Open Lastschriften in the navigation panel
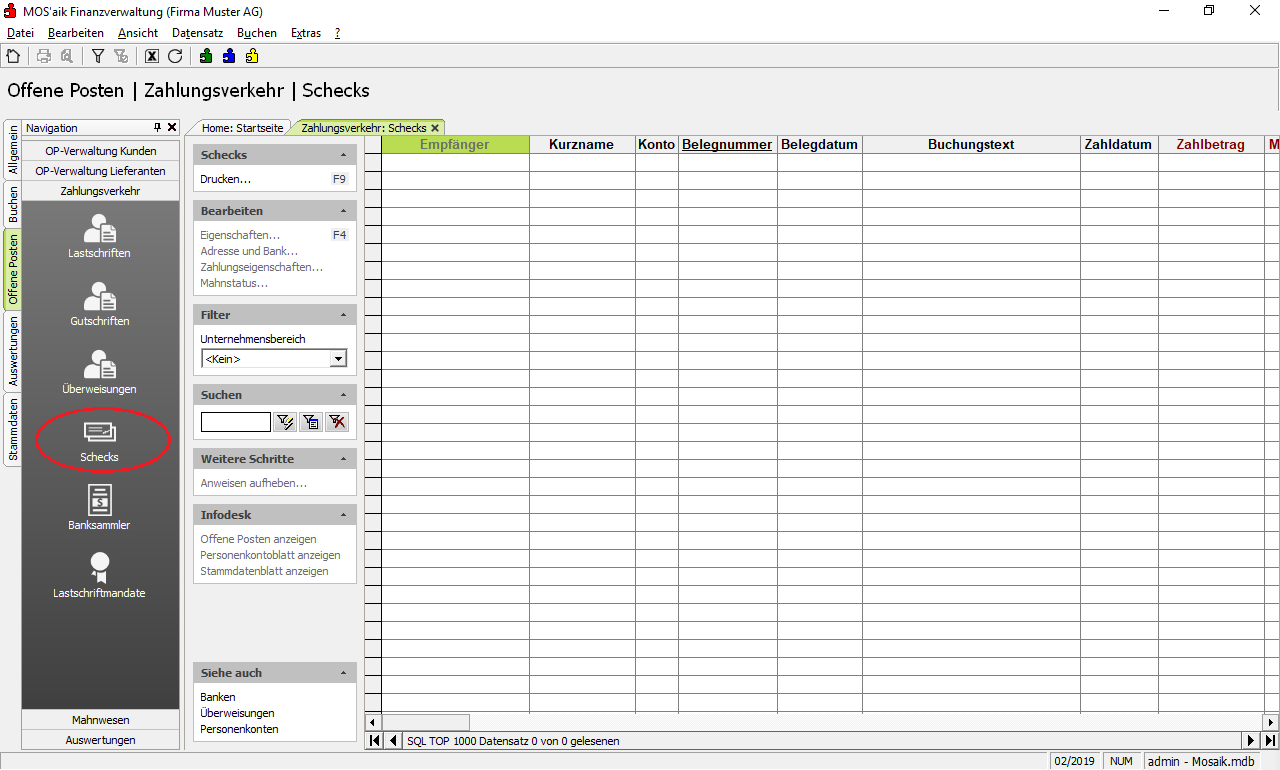 coord(100,236)
